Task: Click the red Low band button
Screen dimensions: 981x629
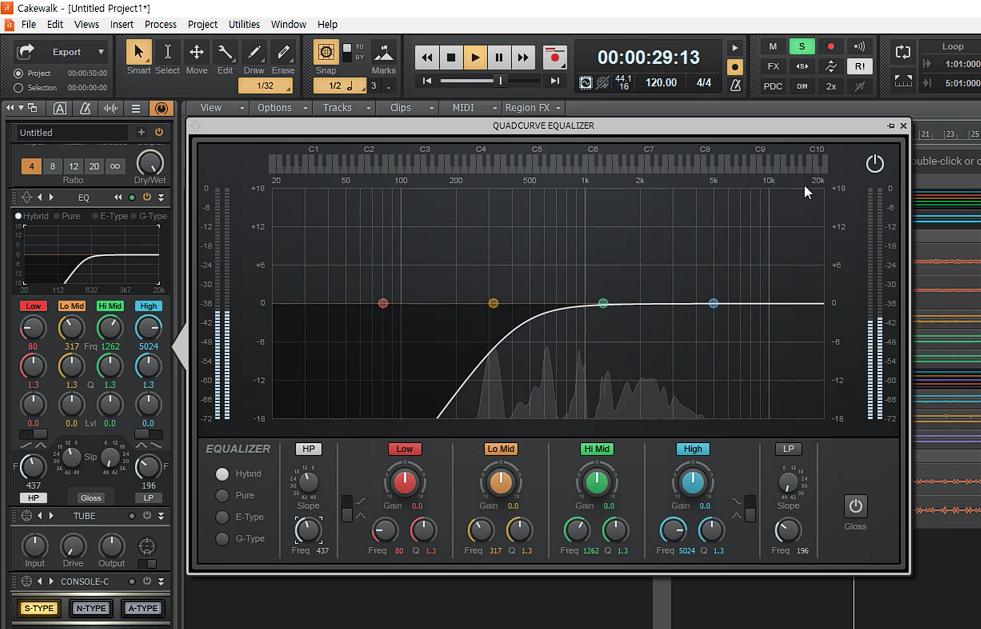Action: (x=404, y=449)
